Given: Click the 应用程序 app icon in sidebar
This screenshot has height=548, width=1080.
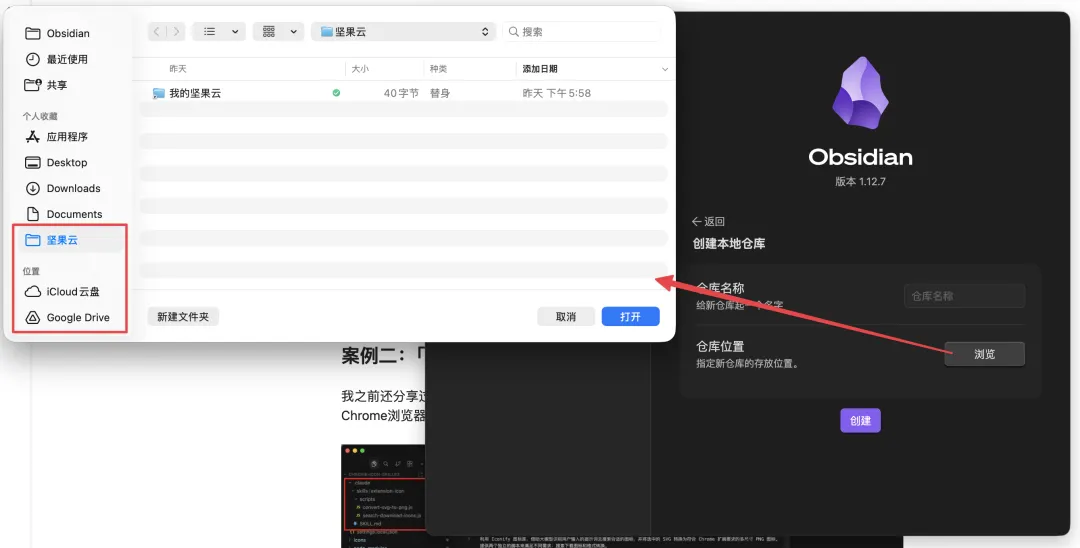Looking at the screenshot, I should [x=32, y=136].
